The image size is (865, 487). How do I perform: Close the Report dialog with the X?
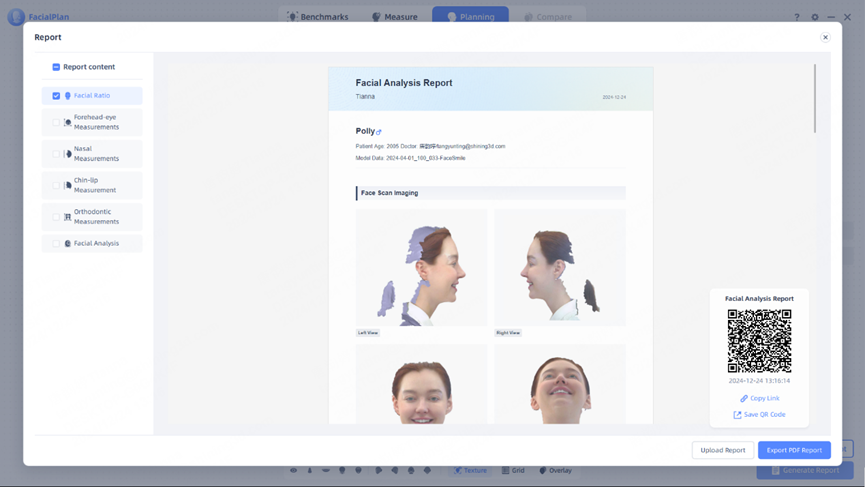pos(825,38)
